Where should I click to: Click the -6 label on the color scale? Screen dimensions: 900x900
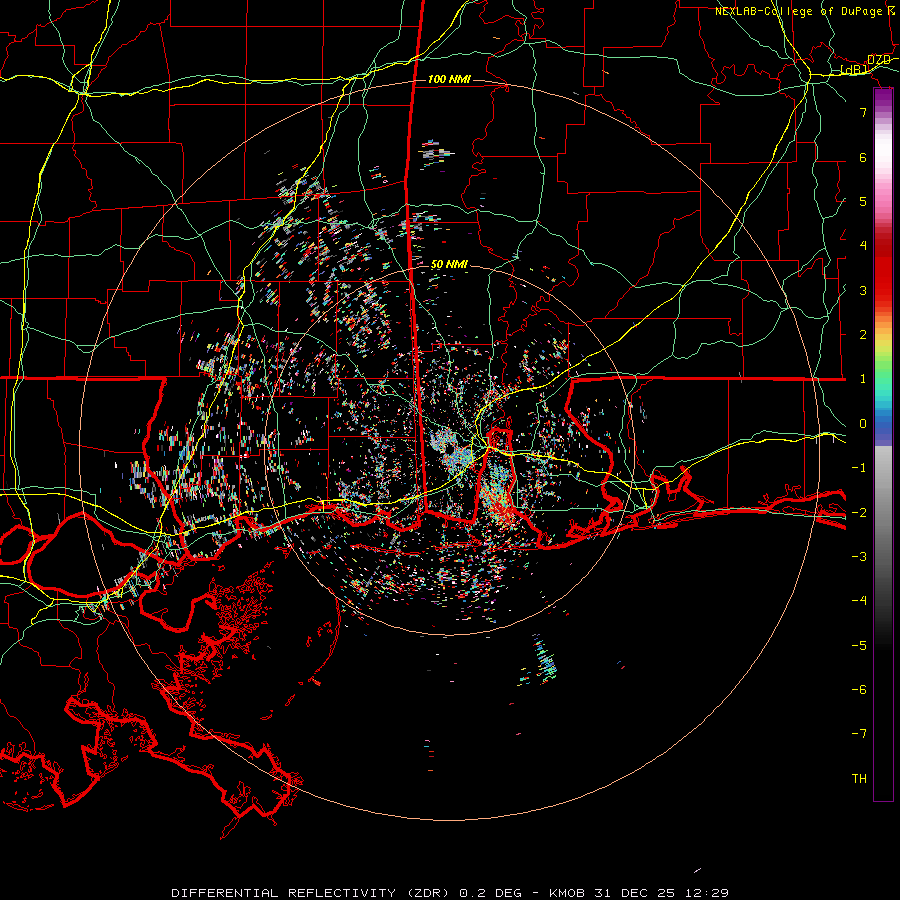(x=859, y=690)
